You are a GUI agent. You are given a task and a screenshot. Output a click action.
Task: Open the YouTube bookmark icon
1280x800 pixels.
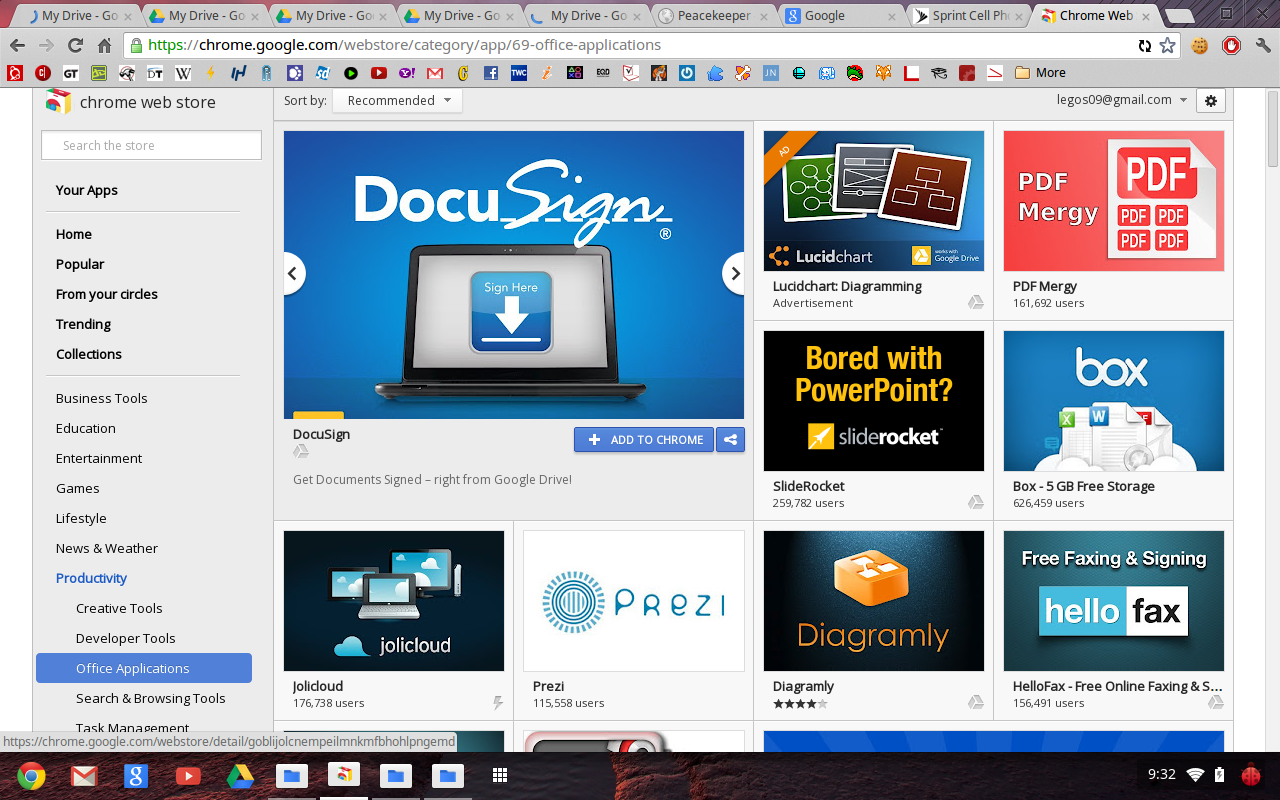[379, 73]
